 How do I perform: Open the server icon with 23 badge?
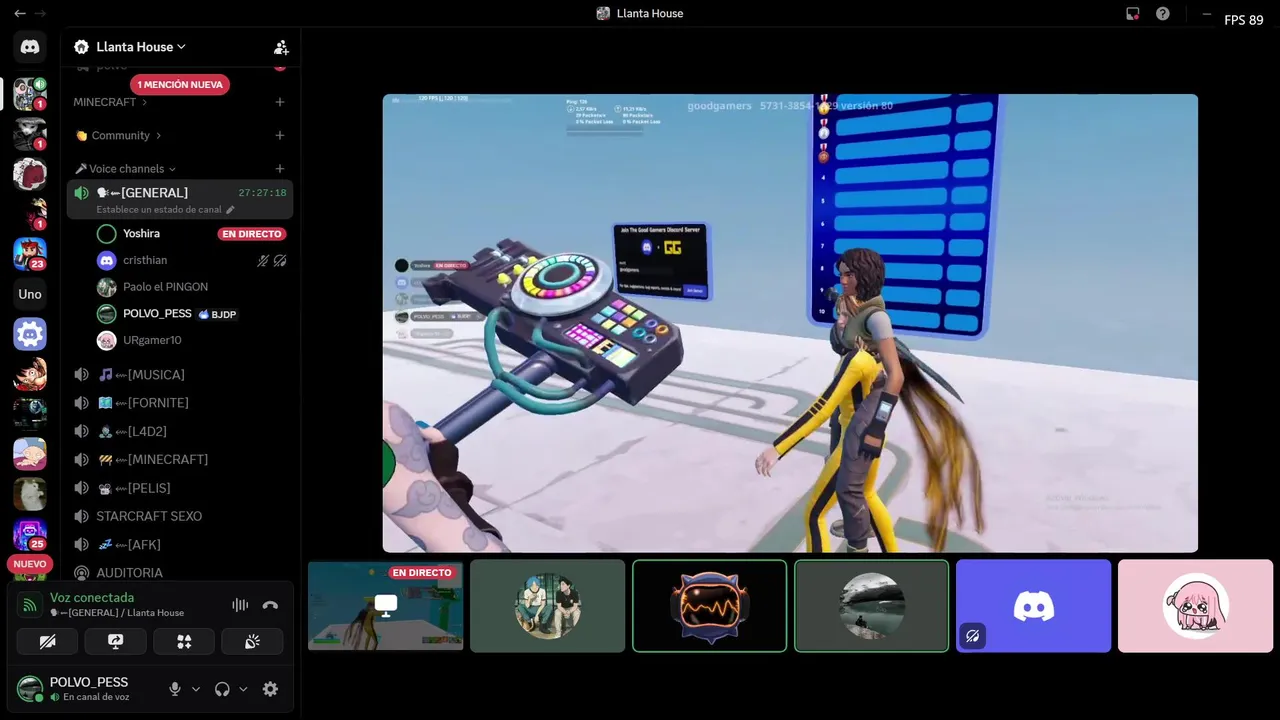click(x=30, y=254)
